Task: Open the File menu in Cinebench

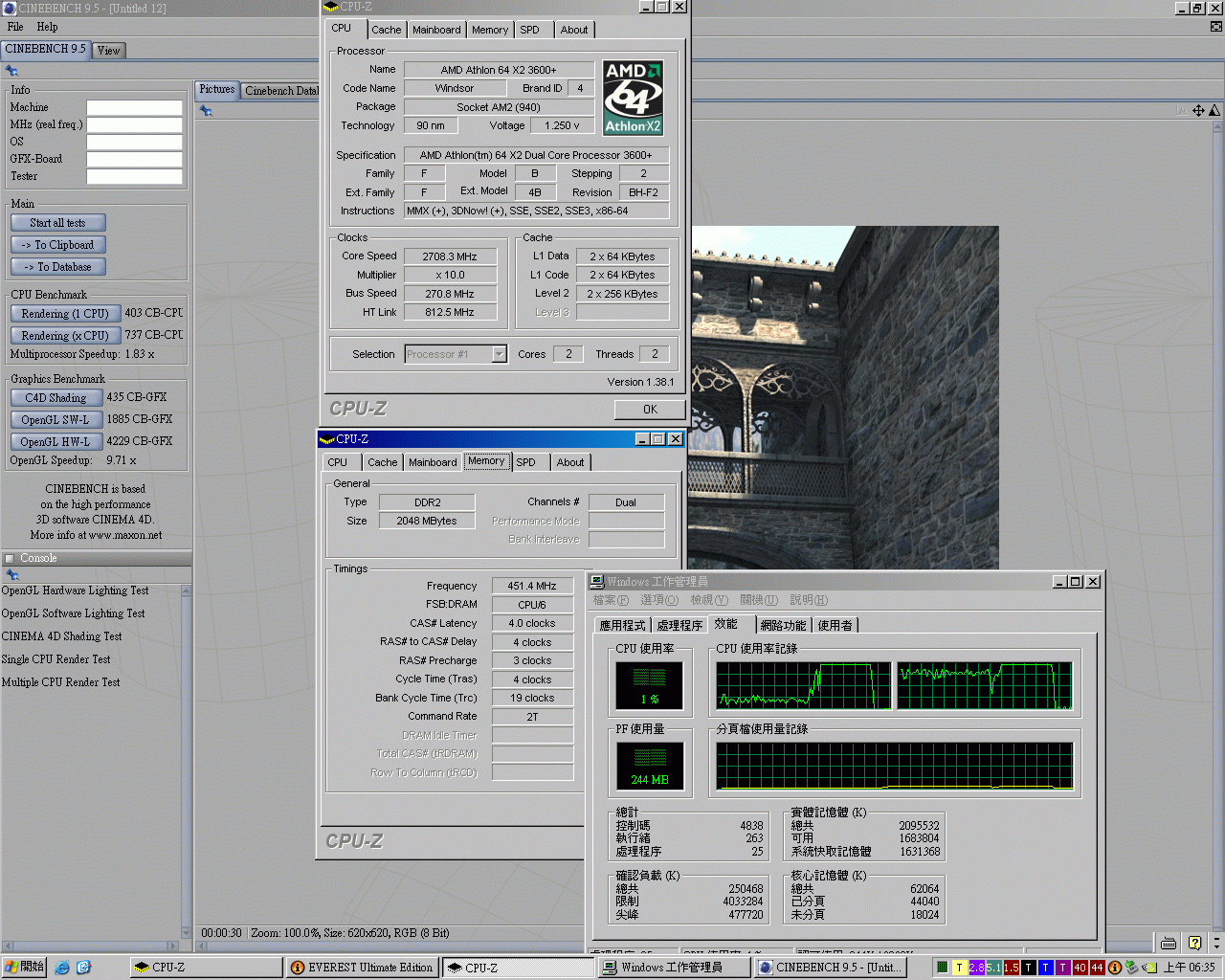Action: [x=15, y=27]
